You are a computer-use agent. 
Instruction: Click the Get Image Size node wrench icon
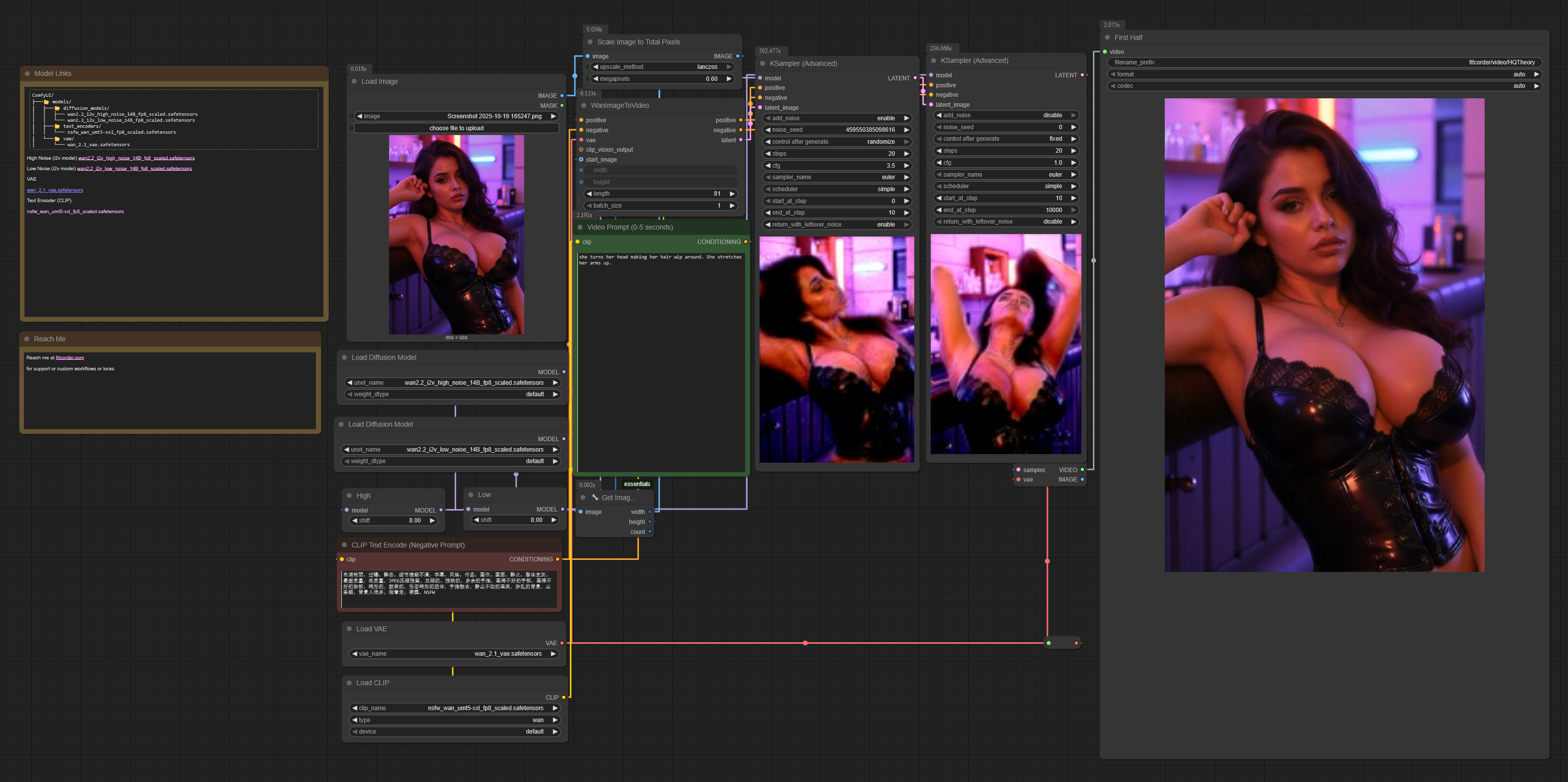pos(595,498)
